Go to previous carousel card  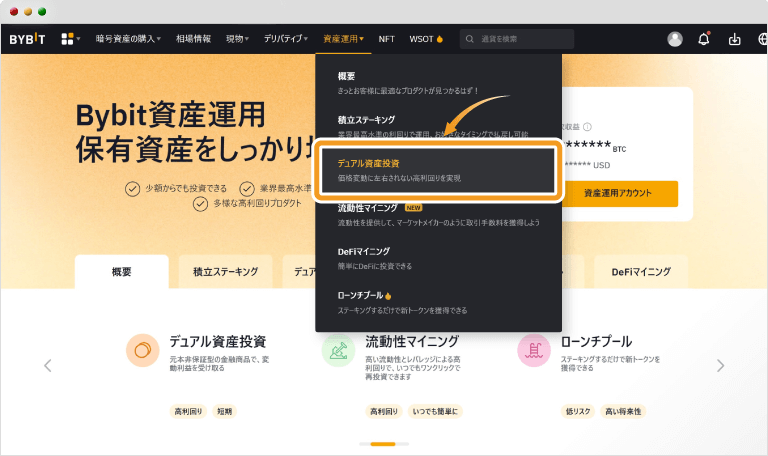(48, 365)
